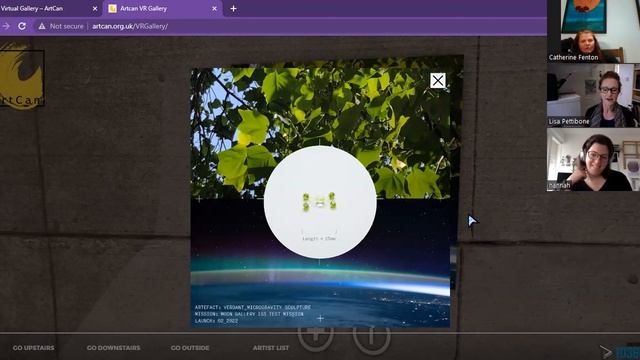Click the circular plus icon at bottom
The image size is (640, 360).
click(x=316, y=336)
